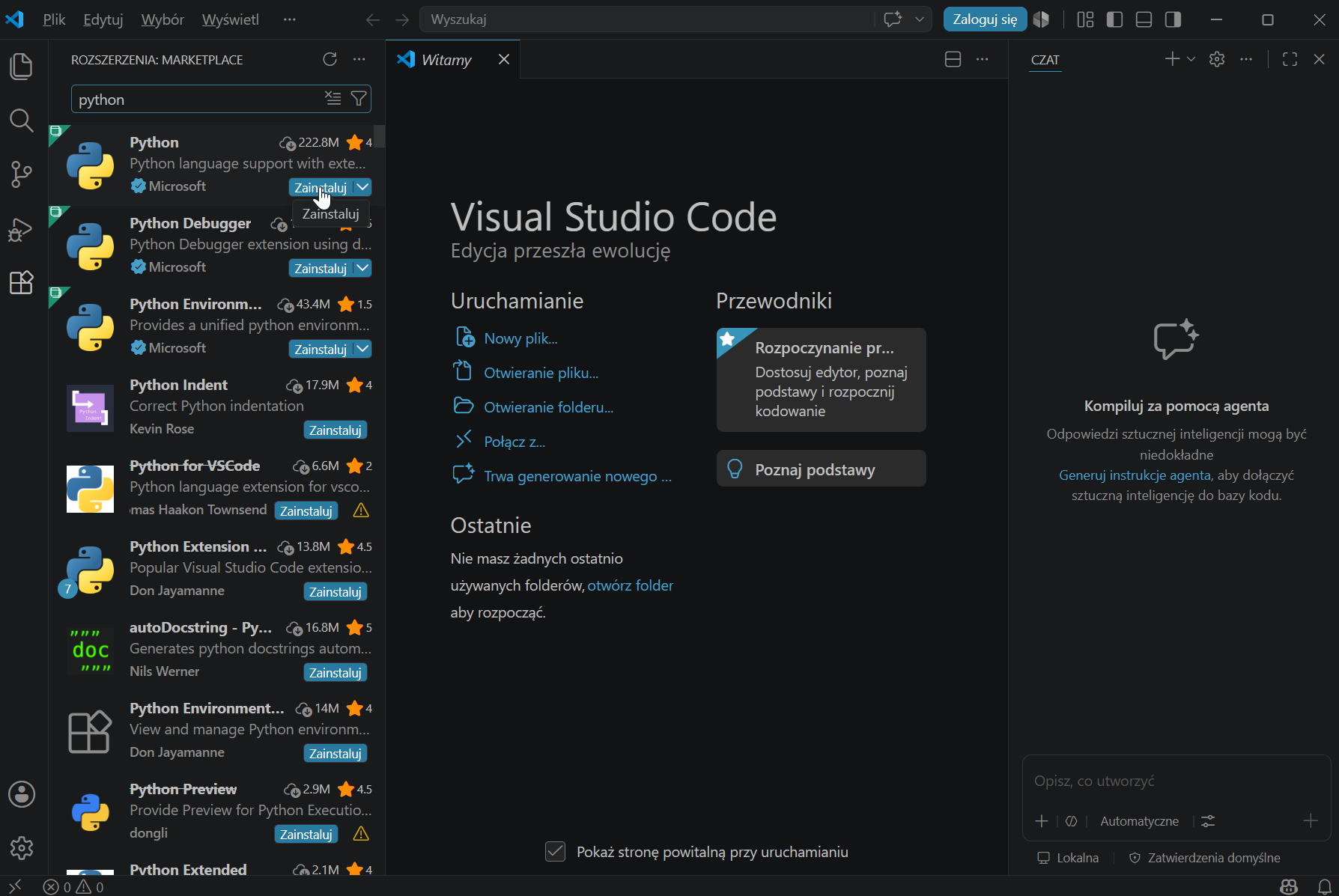1339x896 pixels.
Task: Go forward with navigation arrow
Action: (402, 19)
